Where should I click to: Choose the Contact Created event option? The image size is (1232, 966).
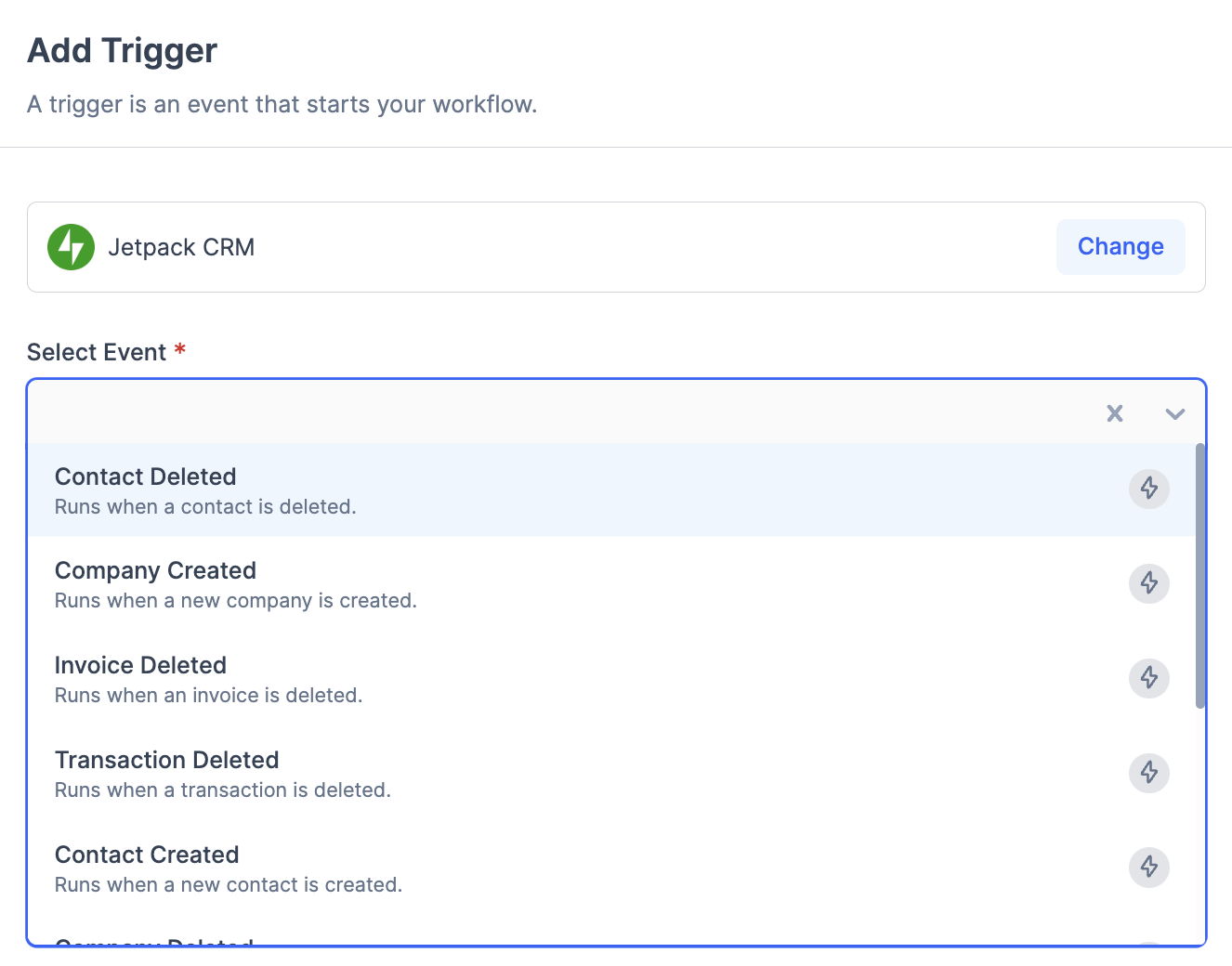pos(147,855)
